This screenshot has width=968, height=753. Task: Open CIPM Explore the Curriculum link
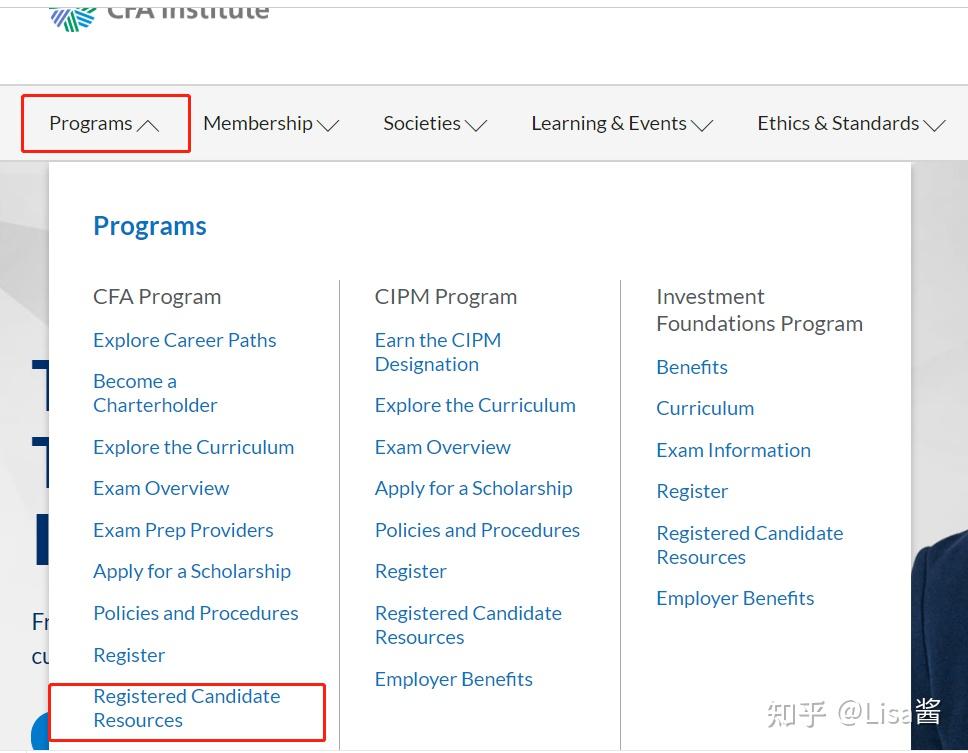pyautogui.click(x=475, y=405)
